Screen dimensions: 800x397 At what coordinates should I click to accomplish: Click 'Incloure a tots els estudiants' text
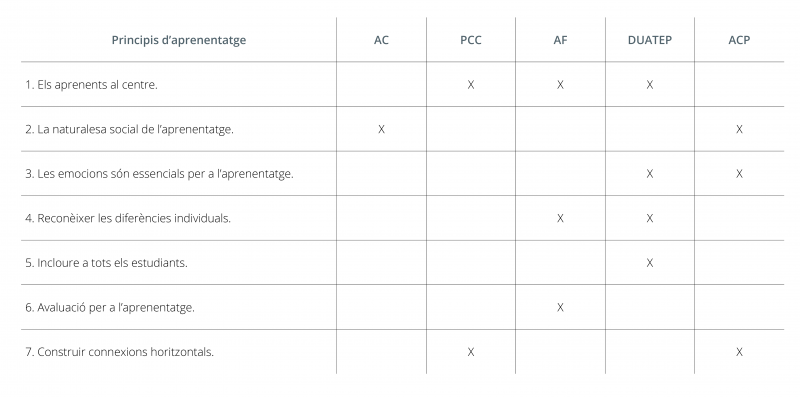(106, 263)
